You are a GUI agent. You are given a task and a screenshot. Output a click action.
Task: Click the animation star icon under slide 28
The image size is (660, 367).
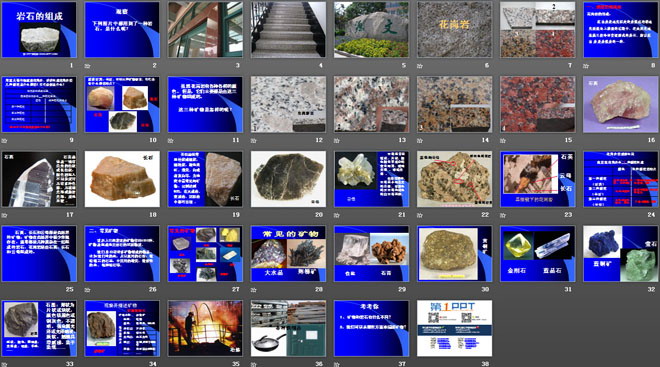coord(253,290)
